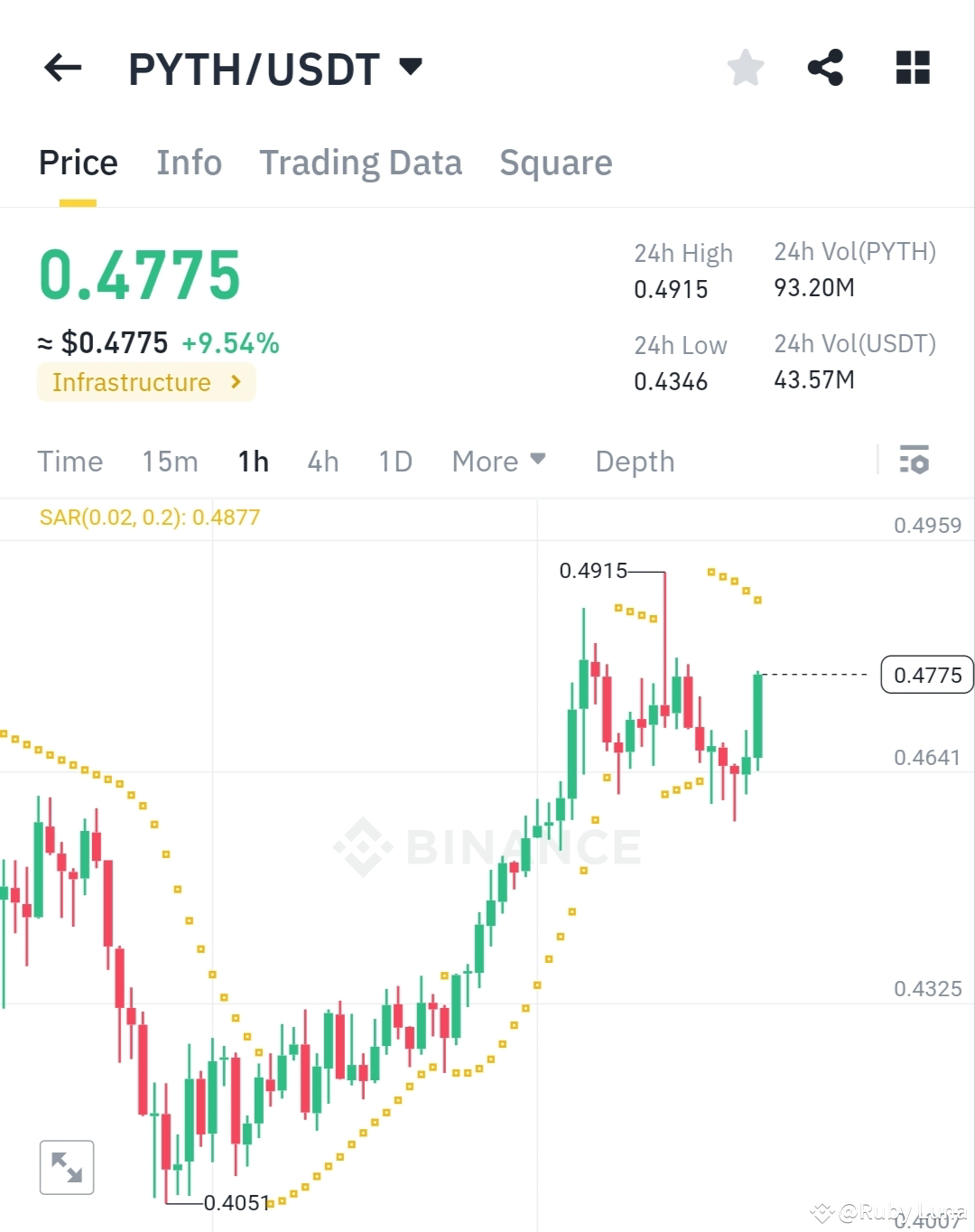
Task: Expand the More intervals dropdown
Action: click(498, 461)
